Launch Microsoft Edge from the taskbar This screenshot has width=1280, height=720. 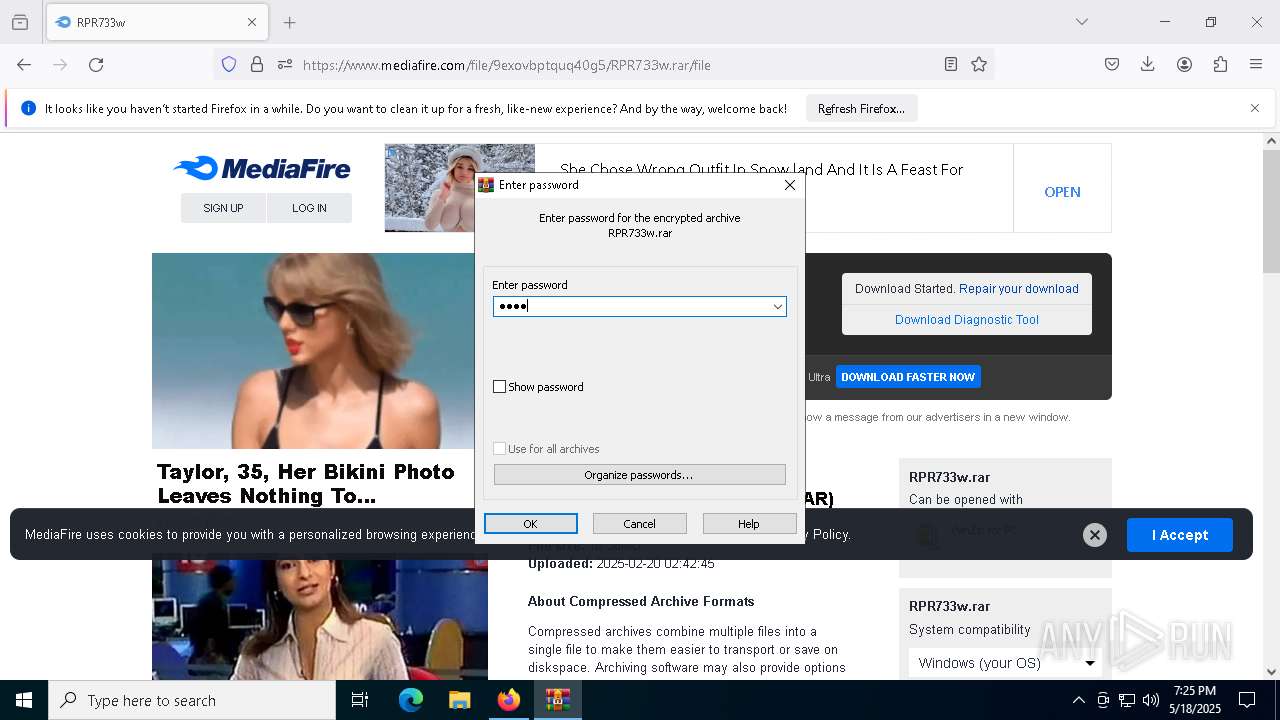coord(411,700)
